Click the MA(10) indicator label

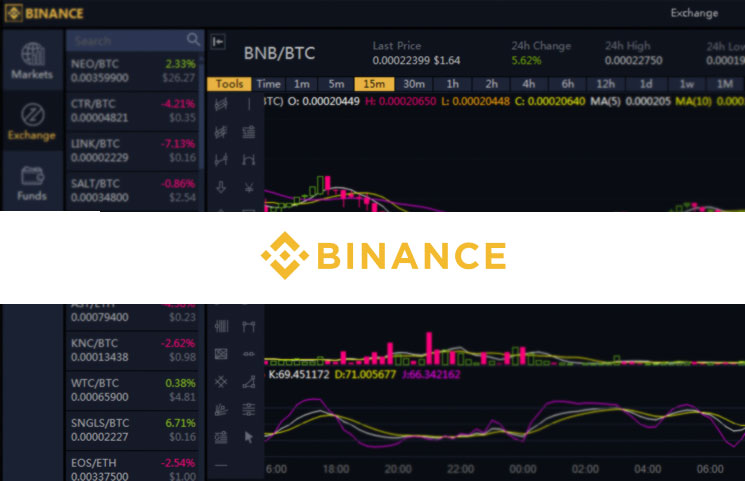click(x=692, y=102)
